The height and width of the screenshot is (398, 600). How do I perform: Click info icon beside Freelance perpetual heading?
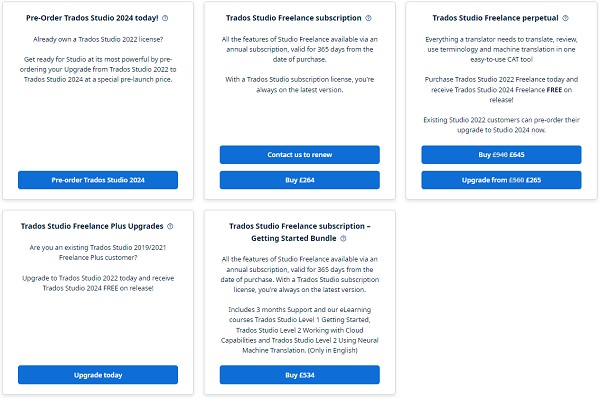coord(565,18)
